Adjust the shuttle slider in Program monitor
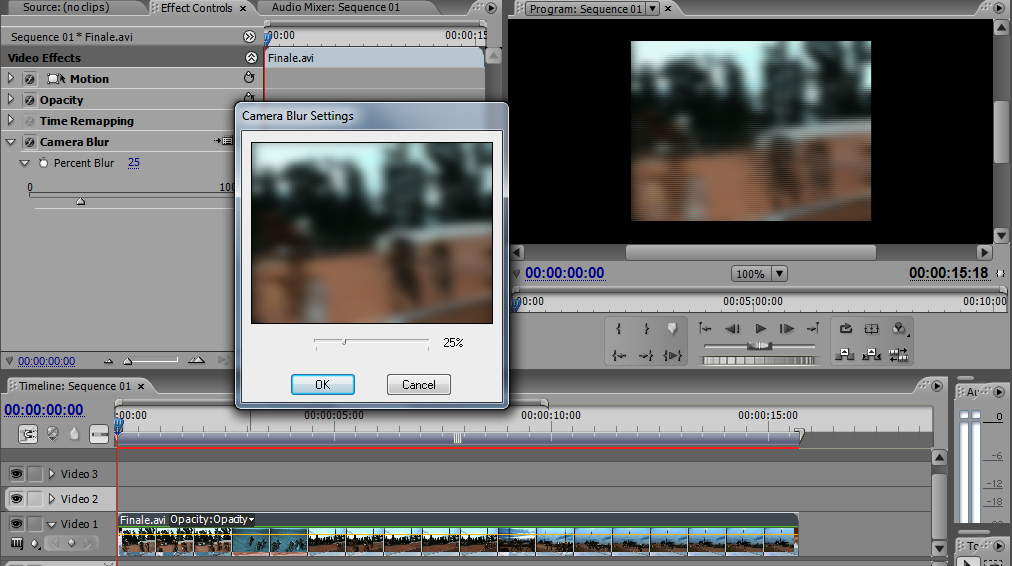The image size is (1012, 566). coord(759,346)
